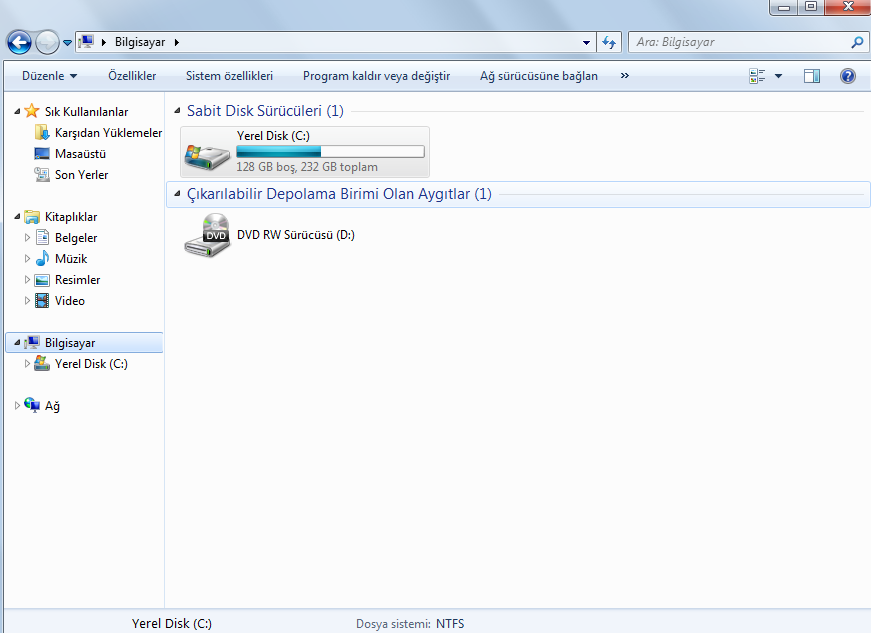Click the C: drive capacity bar

coord(331,152)
